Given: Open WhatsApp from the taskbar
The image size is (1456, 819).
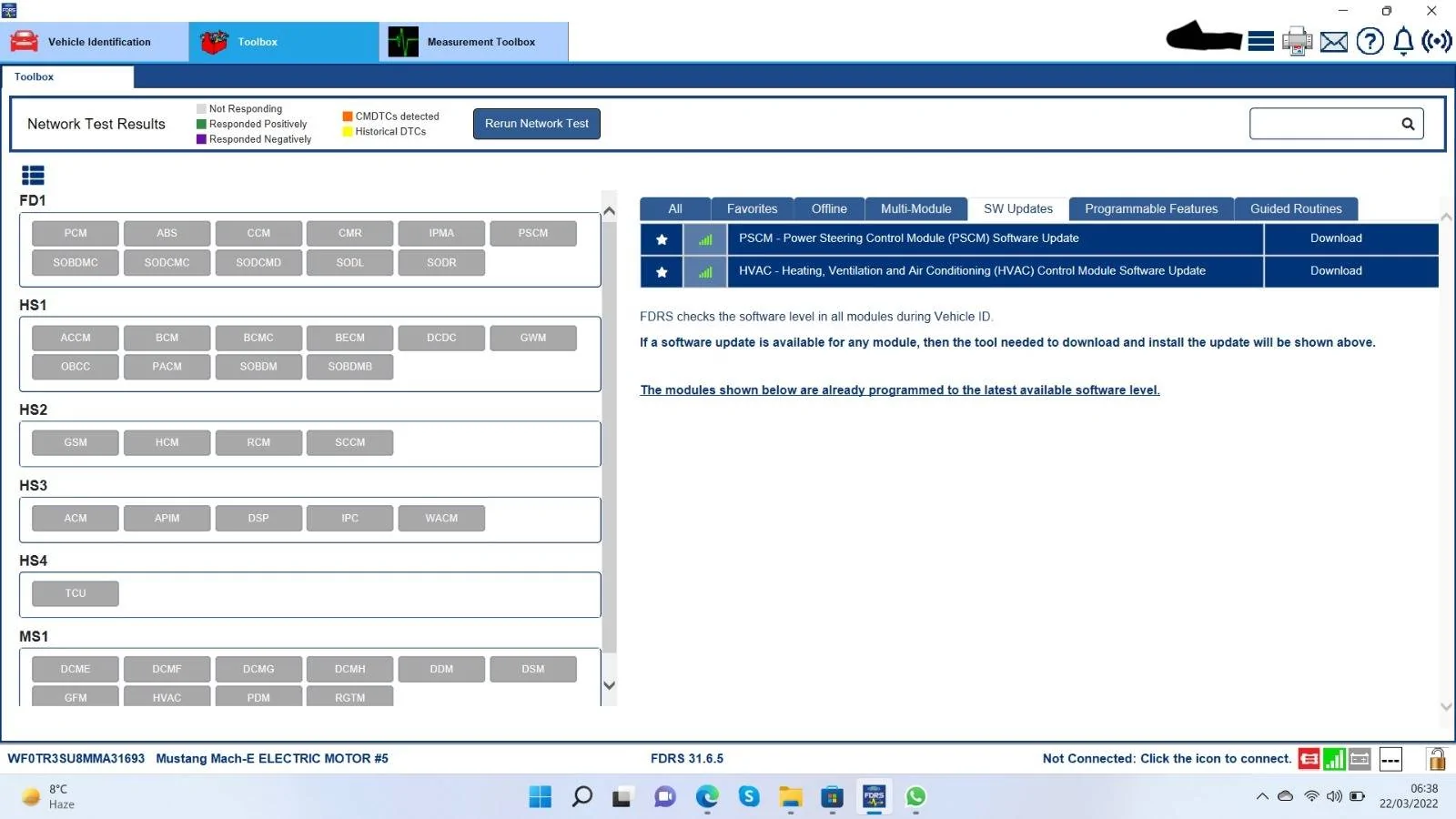Looking at the screenshot, I should click(x=915, y=797).
